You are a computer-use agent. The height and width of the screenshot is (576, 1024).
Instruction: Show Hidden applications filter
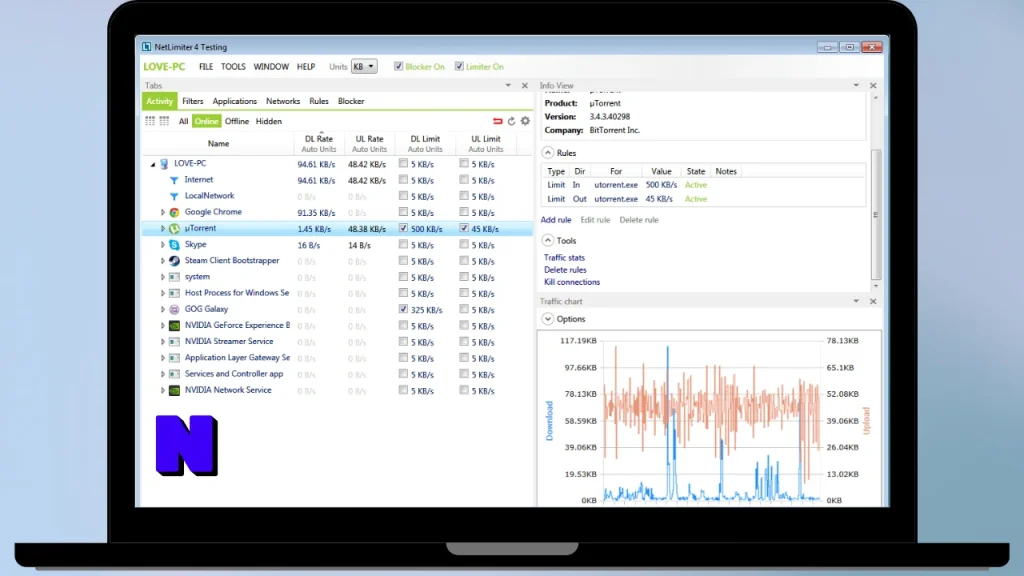pyautogui.click(x=268, y=121)
